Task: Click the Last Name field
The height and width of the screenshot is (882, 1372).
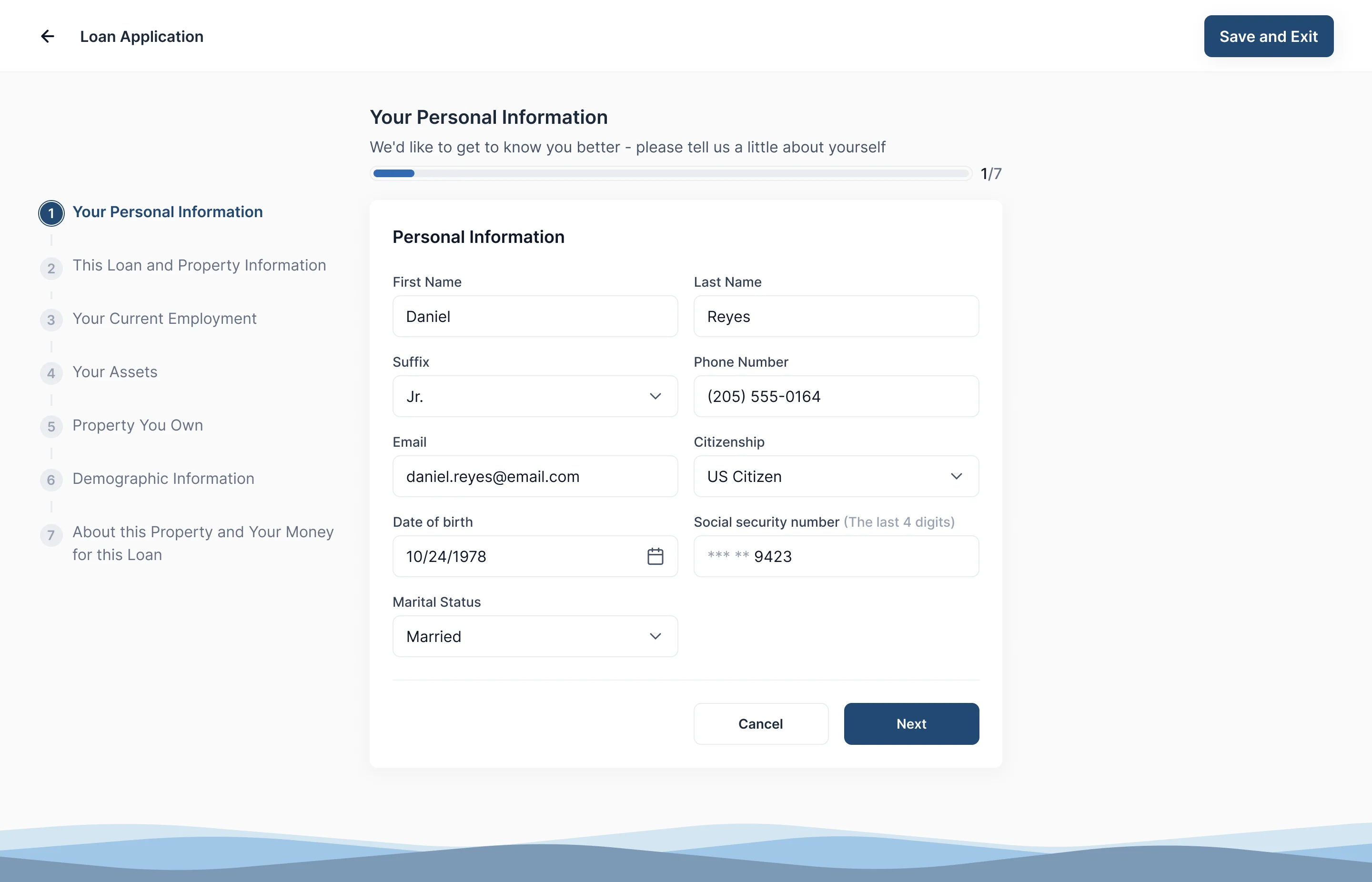Action: (836, 316)
